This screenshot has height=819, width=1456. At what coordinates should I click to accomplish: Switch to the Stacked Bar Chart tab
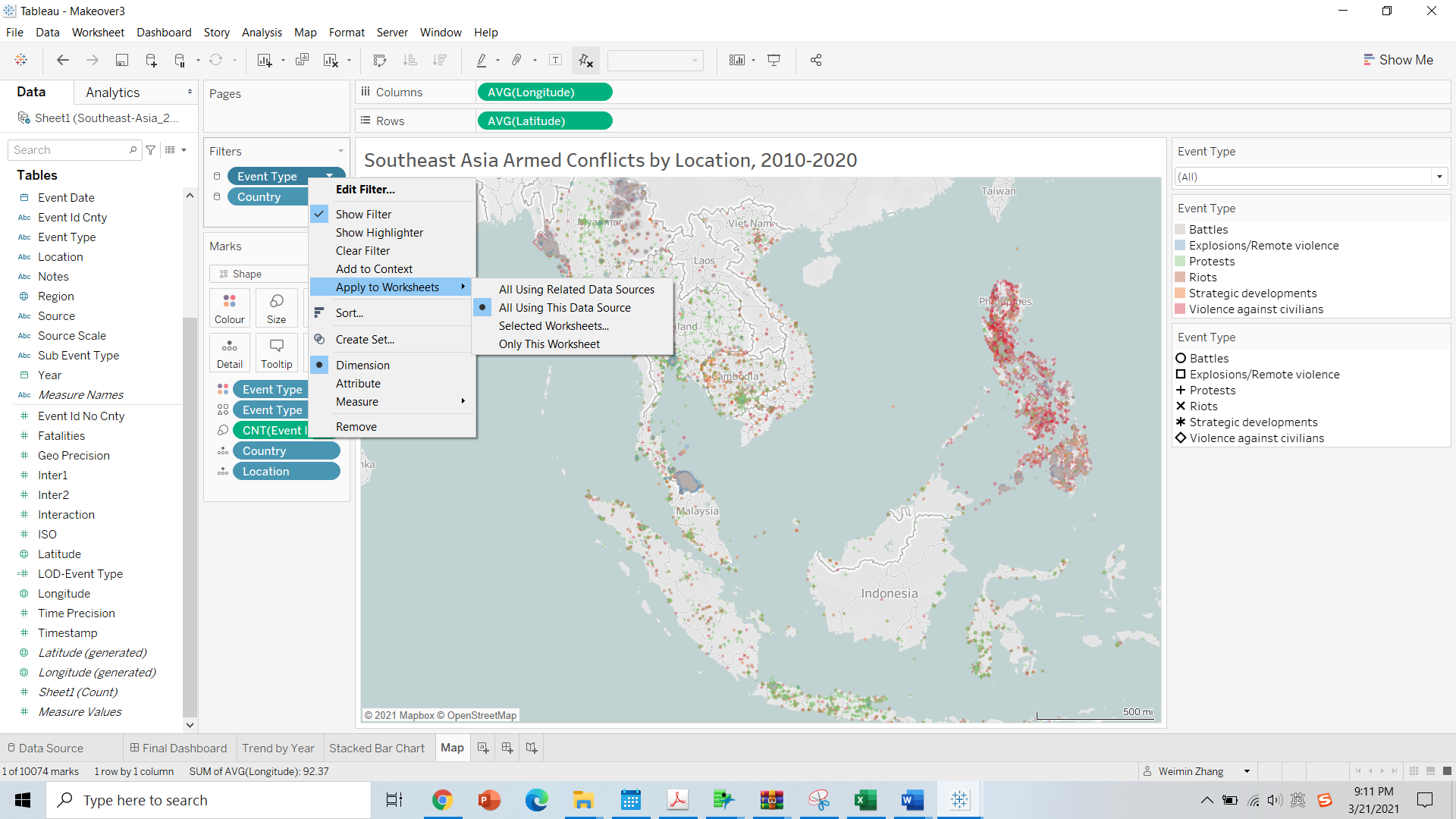pyautogui.click(x=376, y=748)
